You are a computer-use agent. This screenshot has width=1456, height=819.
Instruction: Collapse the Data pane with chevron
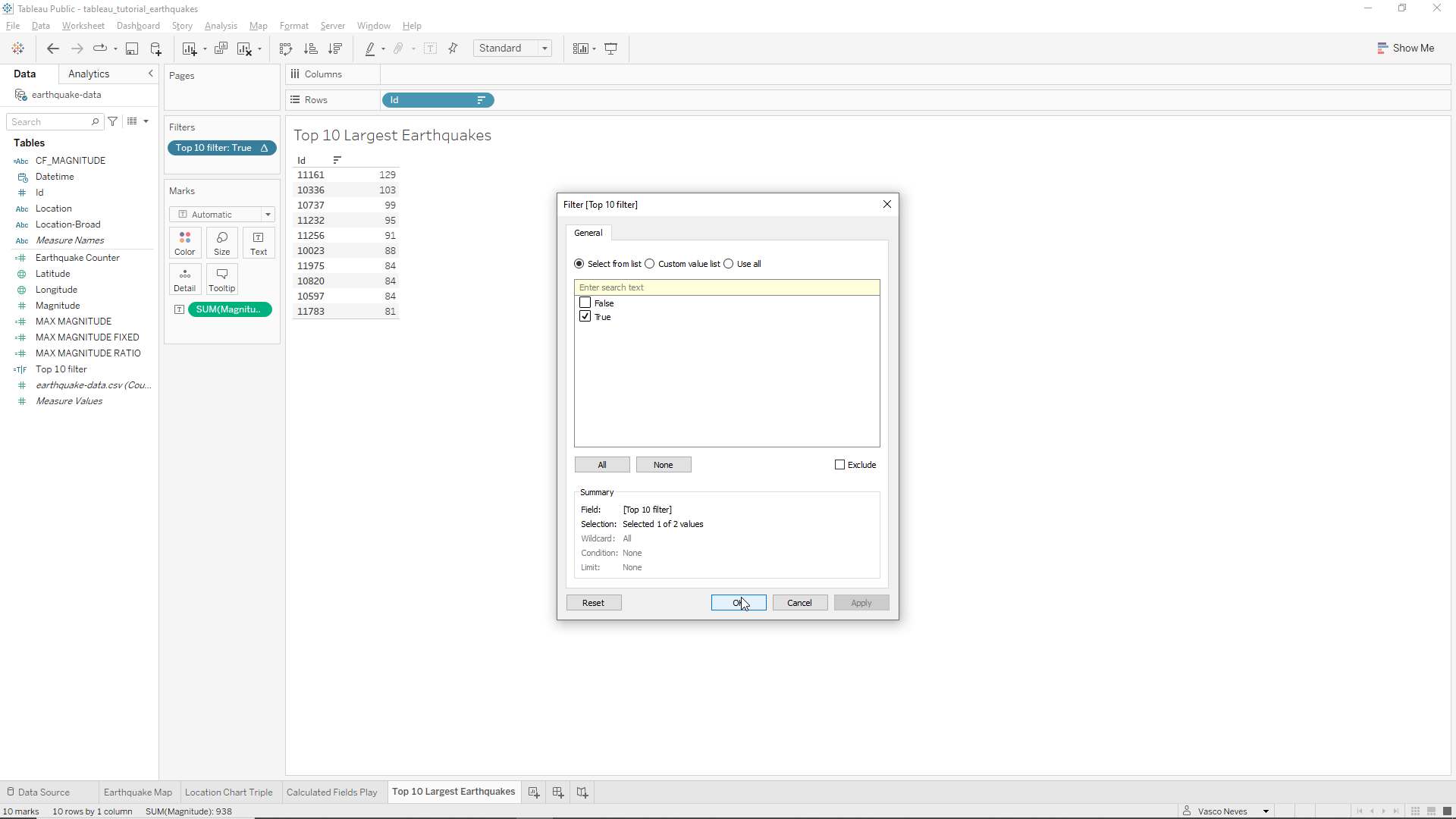(150, 74)
